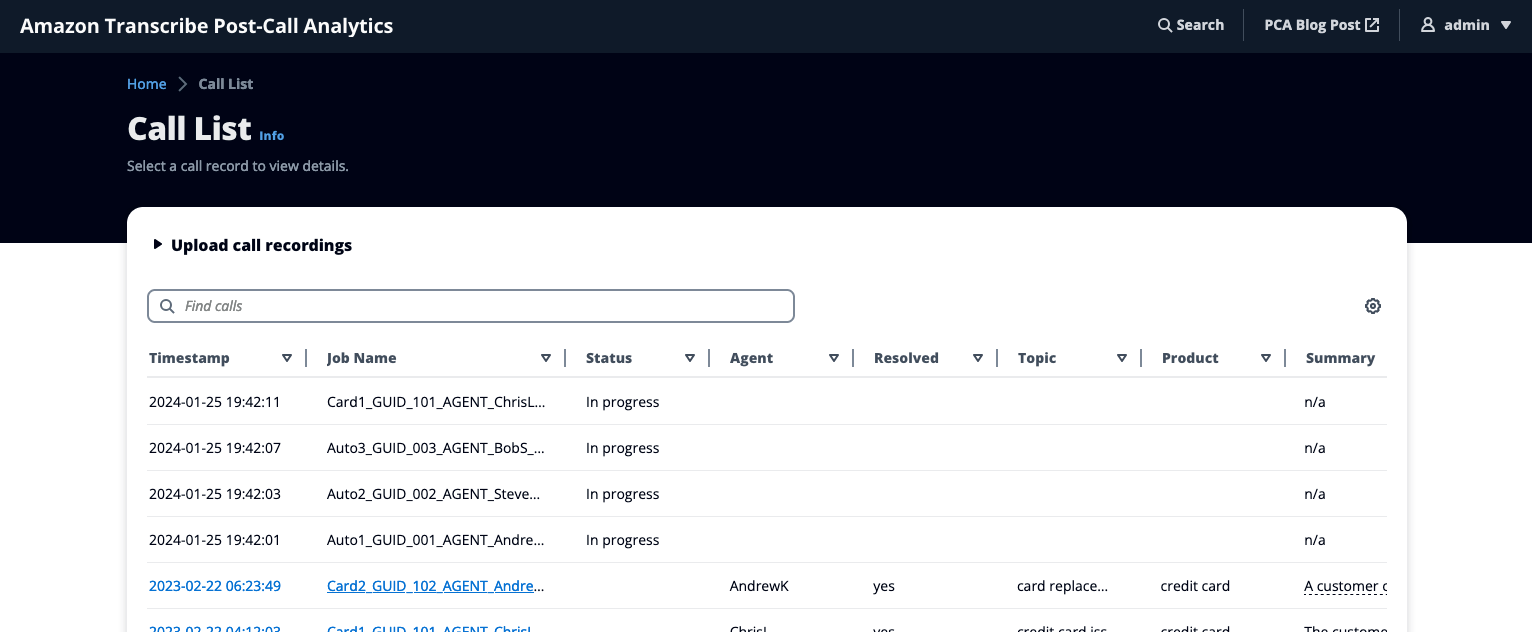Click the Call List breadcrumb text
The height and width of the screenshot is (632, 1532).
pos(226,84)
